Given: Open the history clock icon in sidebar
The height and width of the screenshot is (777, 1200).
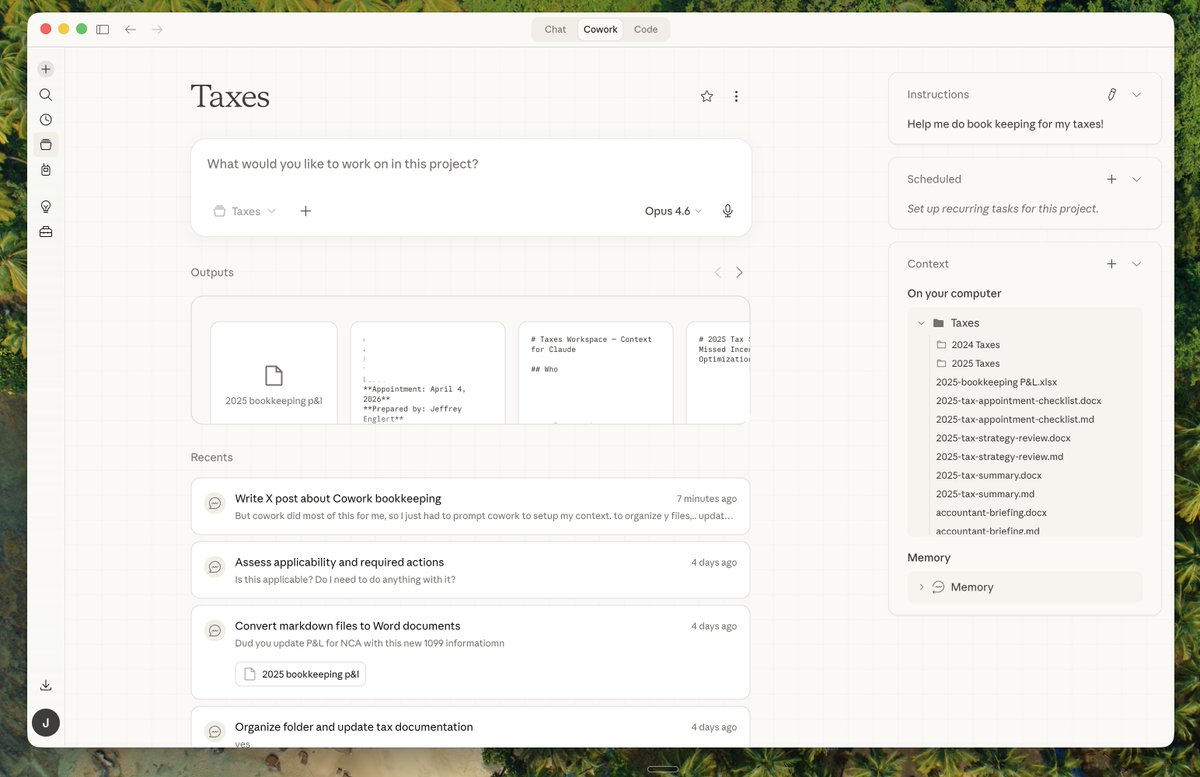Looking at the screenshot, I should (x=46, y=120).
